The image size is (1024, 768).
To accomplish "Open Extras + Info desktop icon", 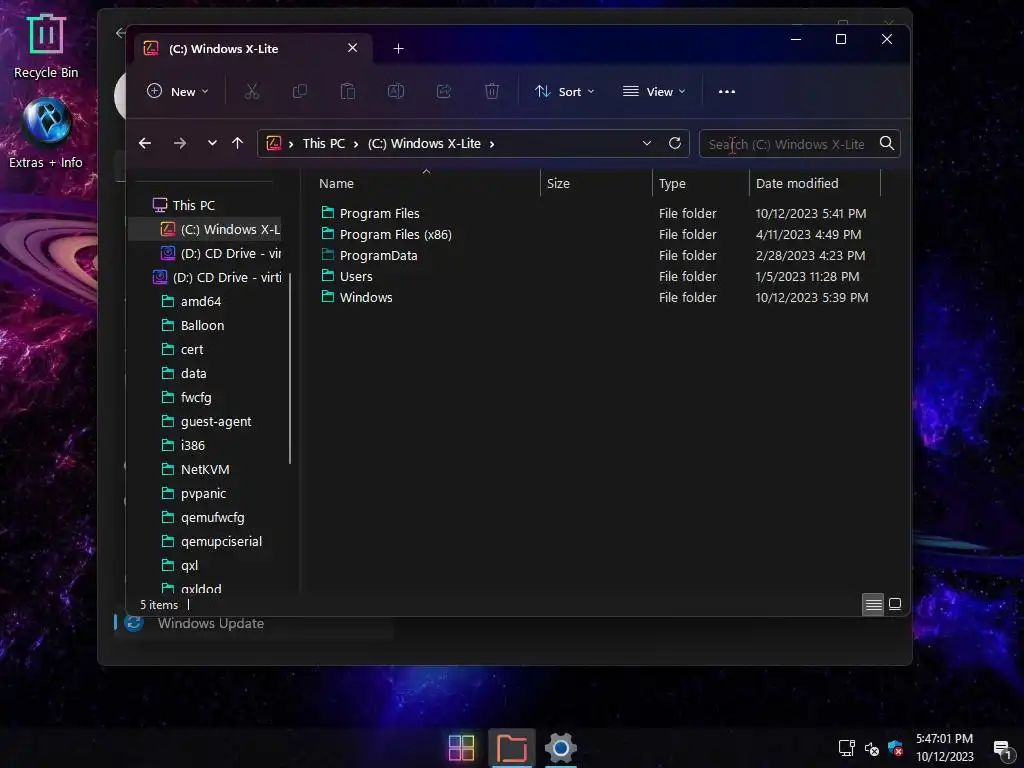I will [x=46, y=134].
